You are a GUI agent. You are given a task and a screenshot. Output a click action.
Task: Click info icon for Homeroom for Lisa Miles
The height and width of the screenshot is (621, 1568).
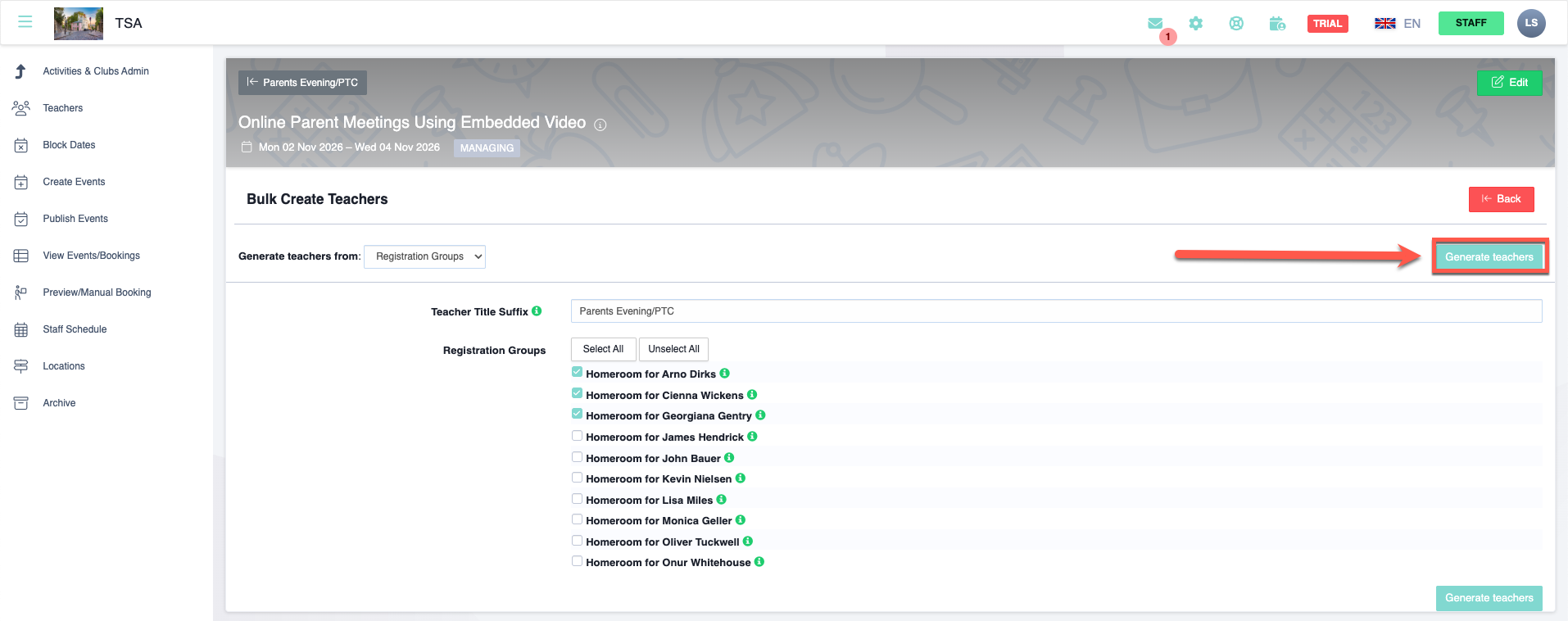point(722,500)
